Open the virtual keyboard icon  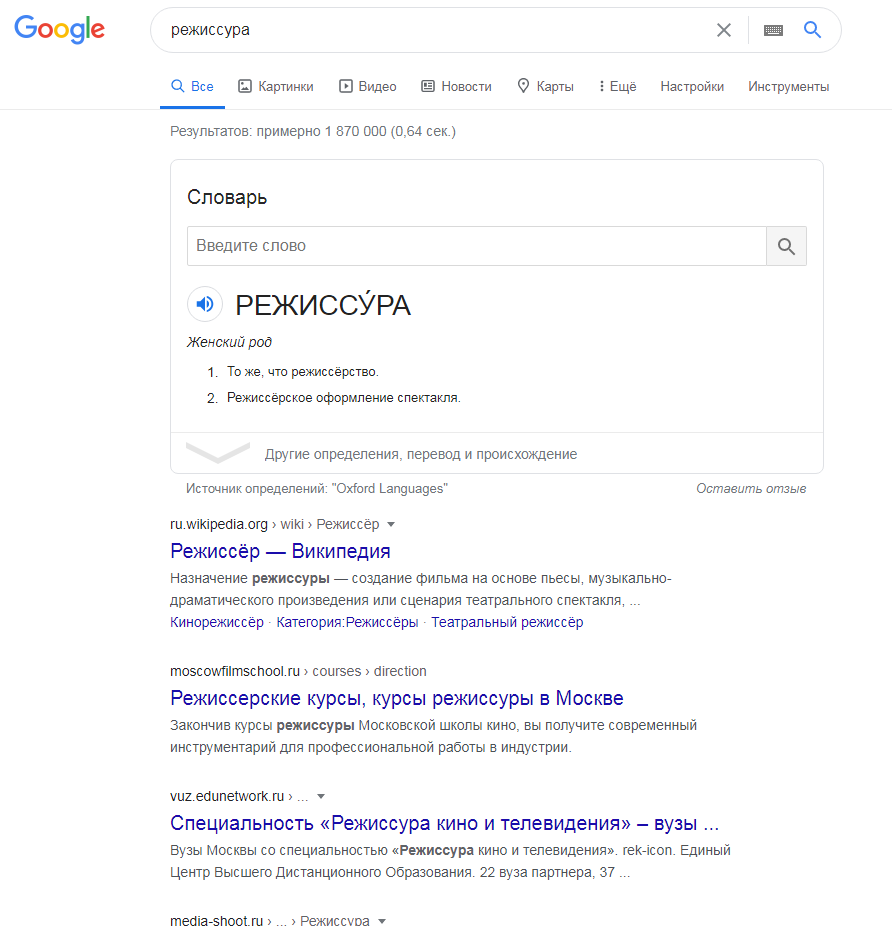click(x=773, y=30)
